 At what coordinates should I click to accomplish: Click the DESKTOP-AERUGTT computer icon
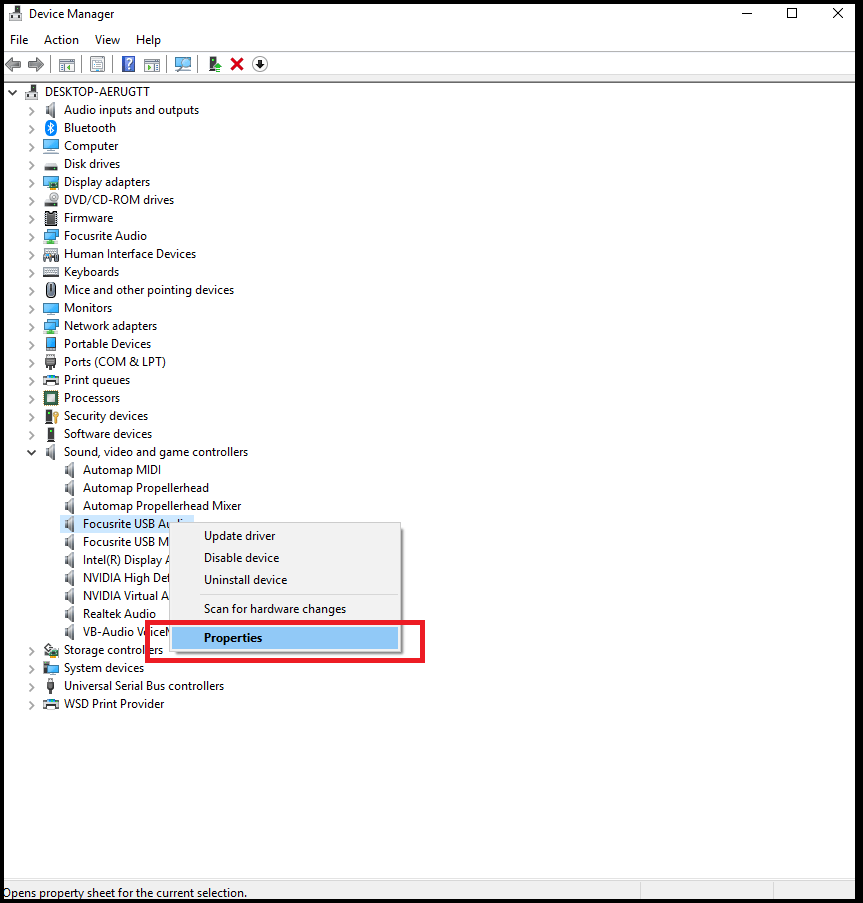(32, 92)
